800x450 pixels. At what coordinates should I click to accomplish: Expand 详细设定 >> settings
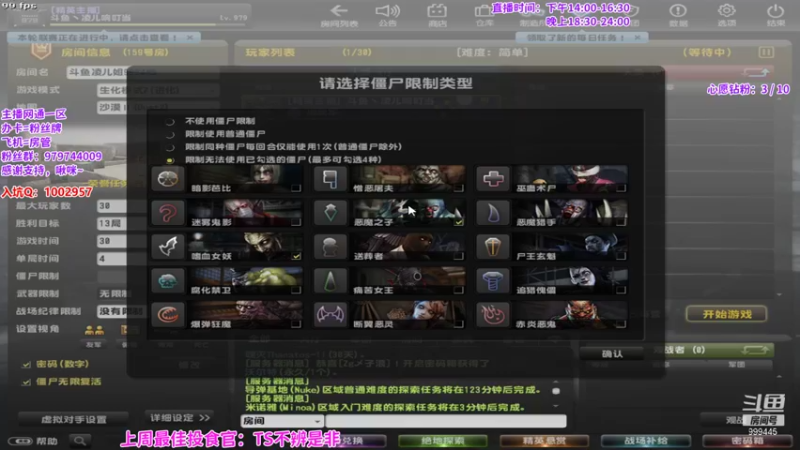pos(180,418)
